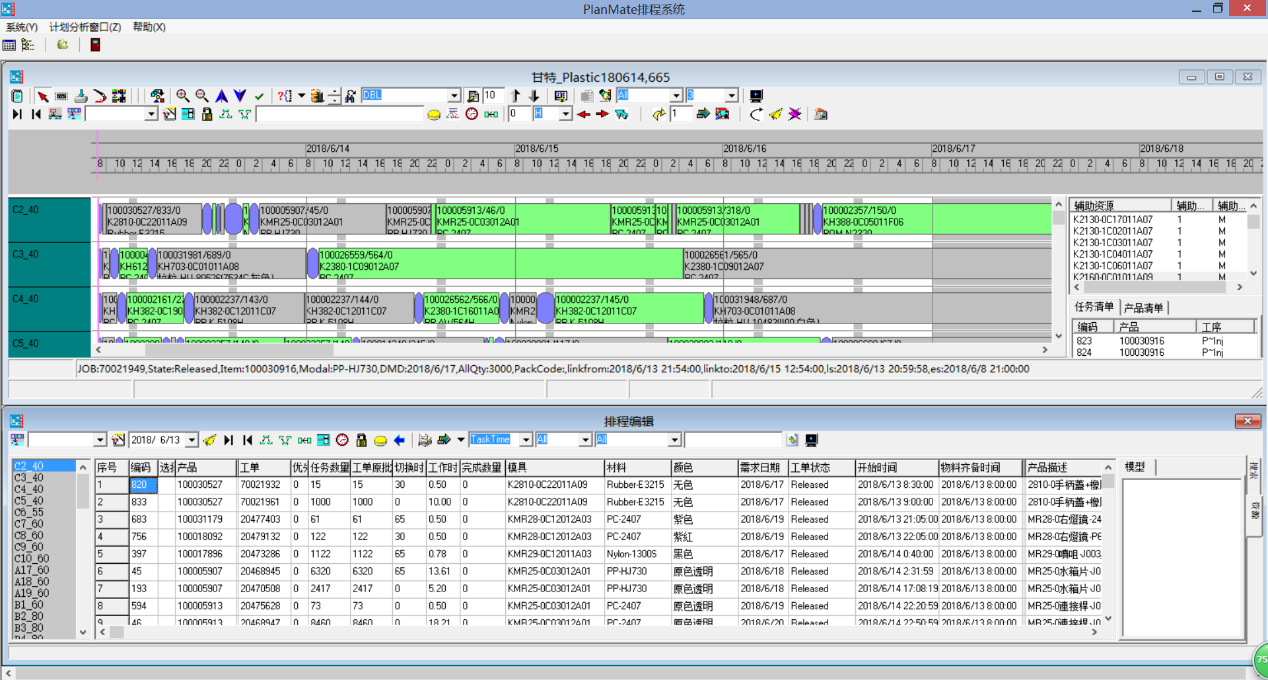Click the black up arrow icon
This screenshot has width=1268, height=680.
516,96
